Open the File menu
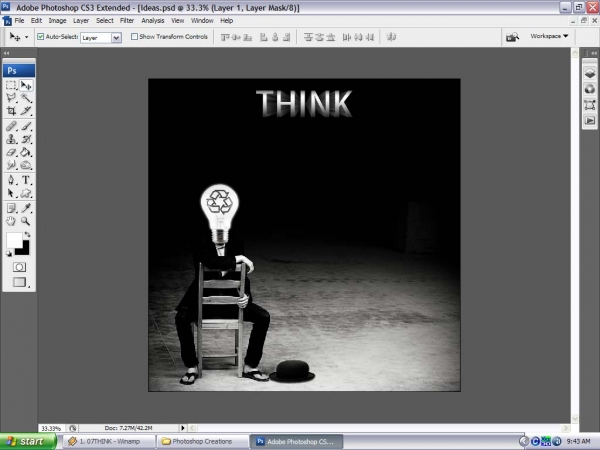This screenshot has width=600, height=450. pos(19,21)
